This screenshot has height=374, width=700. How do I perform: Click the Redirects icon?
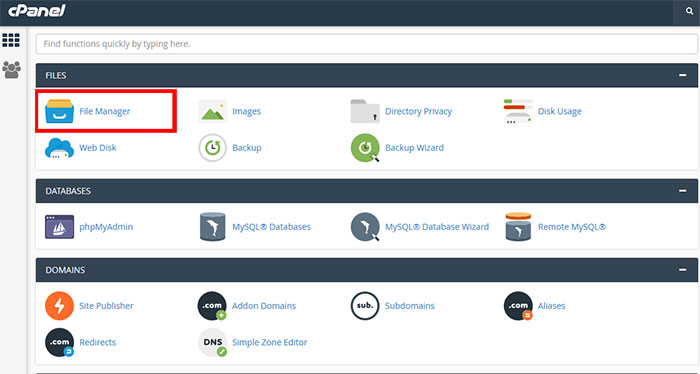(x=59, y=342)
